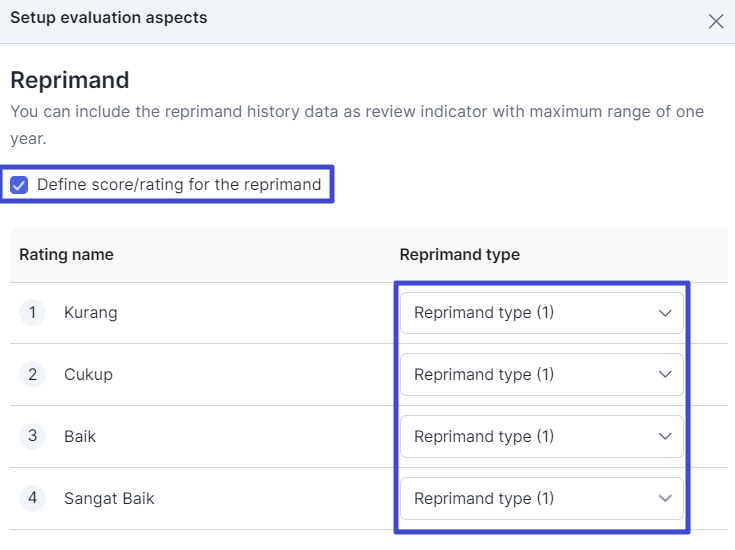This screenshot has height=550, width=735.
Task: Click the Rating name column header
Action: click(x=67, y=255)
